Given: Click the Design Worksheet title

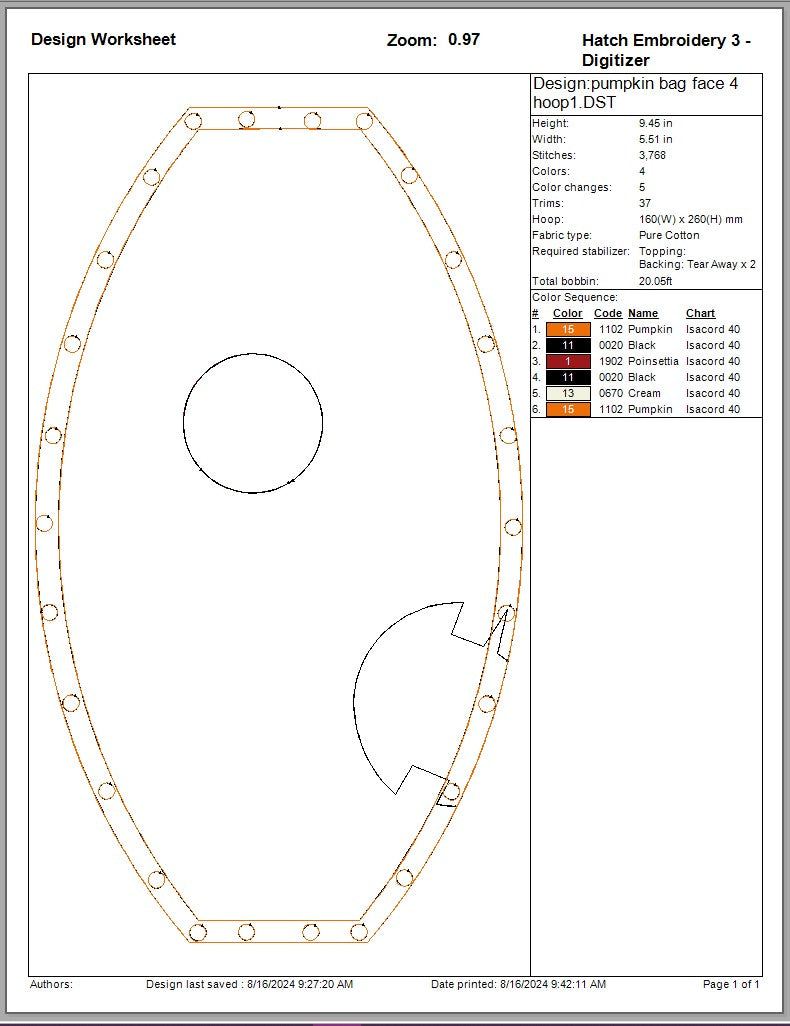Looking at the screenshot, I should tap(103, 39).
